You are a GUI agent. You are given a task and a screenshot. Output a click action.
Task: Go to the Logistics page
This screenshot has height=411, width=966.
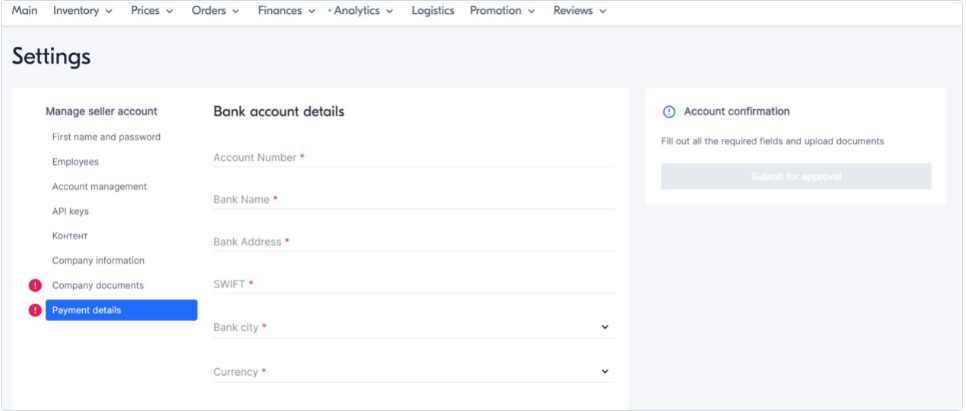click(x=432, y=11)
